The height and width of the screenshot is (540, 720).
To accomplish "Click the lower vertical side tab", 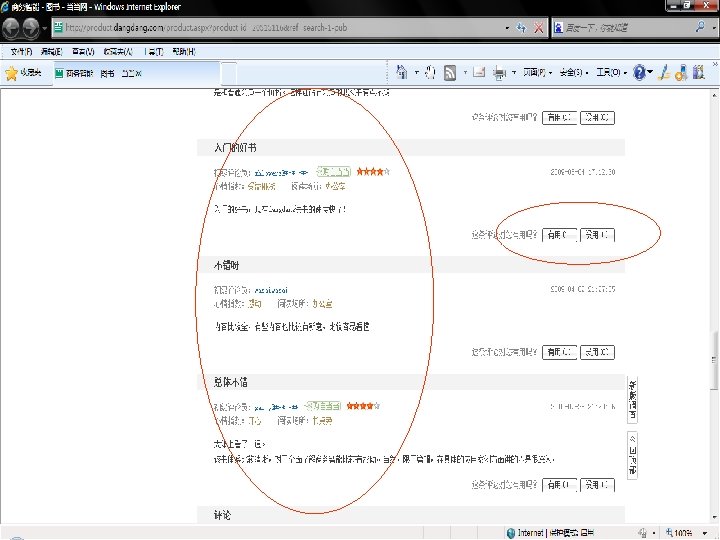I will click(x=632, y=455).
